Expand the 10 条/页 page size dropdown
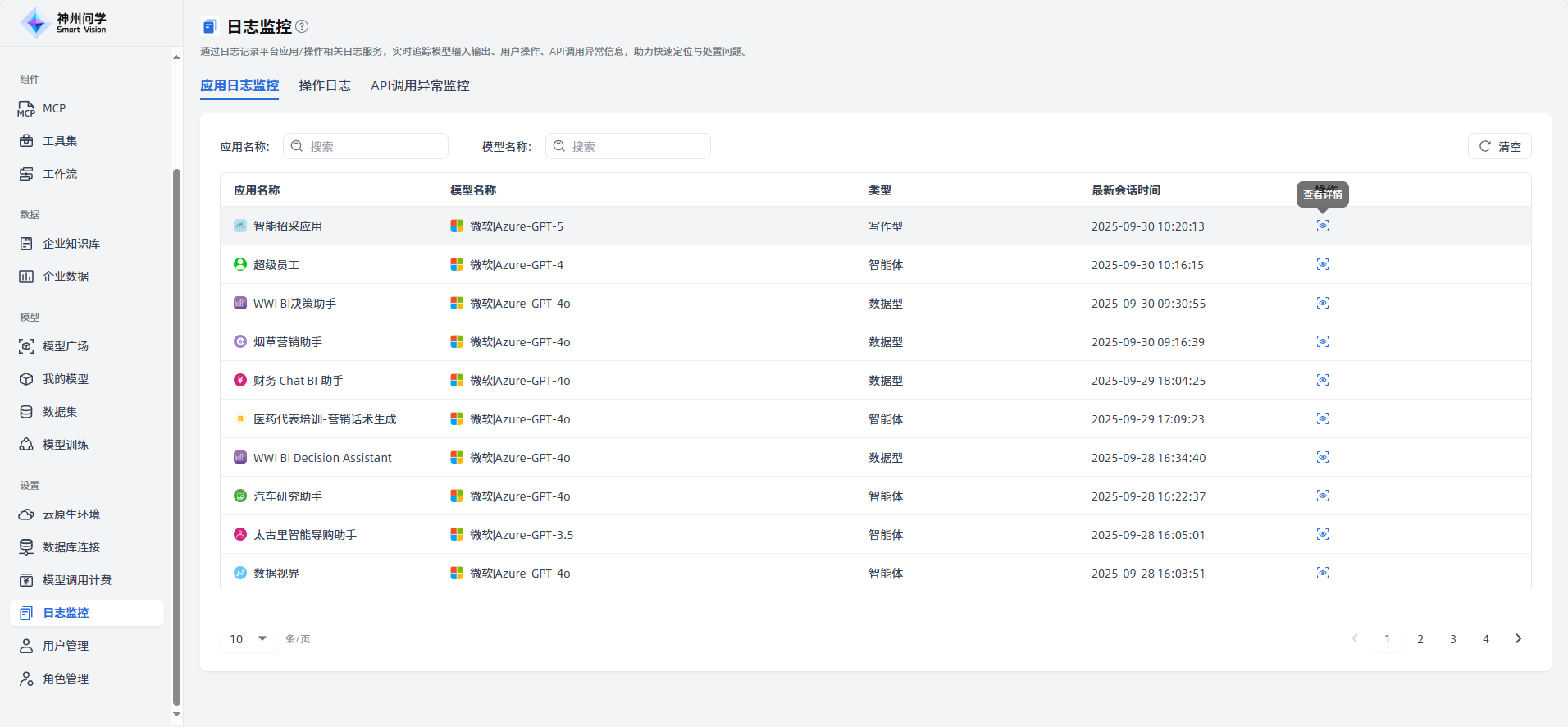This screenshot has height=727, width=1568. coord(249,638)
